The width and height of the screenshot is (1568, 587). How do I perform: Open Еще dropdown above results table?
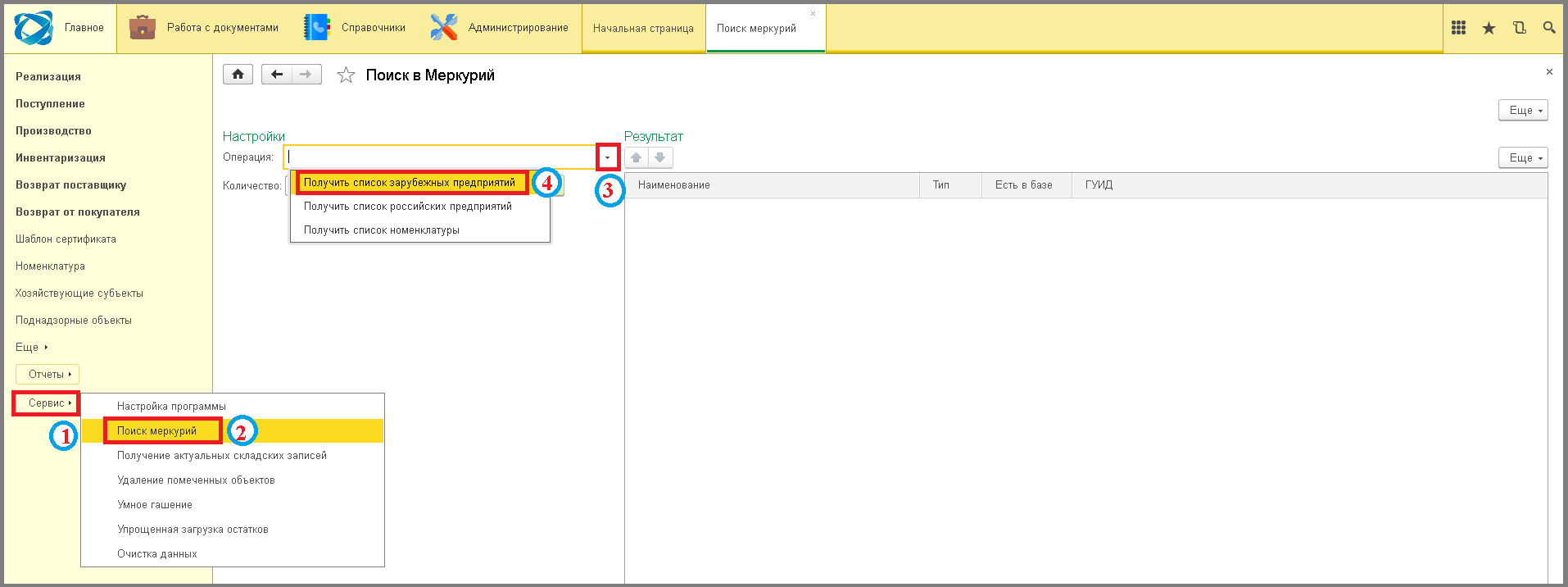pyautogui.click(x=1523, y=157)
